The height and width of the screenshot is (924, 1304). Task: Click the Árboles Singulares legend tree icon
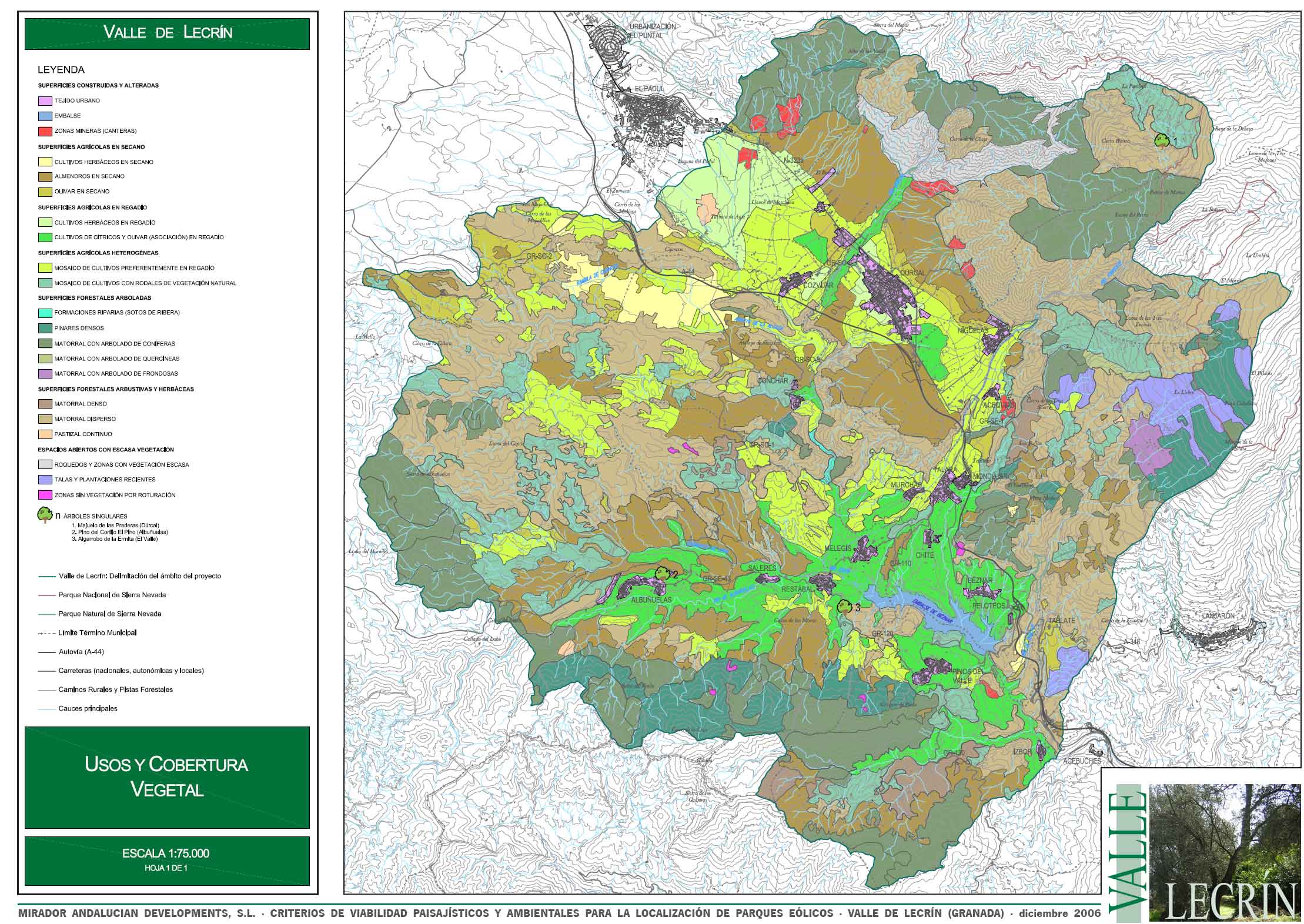tap(44, 515)
